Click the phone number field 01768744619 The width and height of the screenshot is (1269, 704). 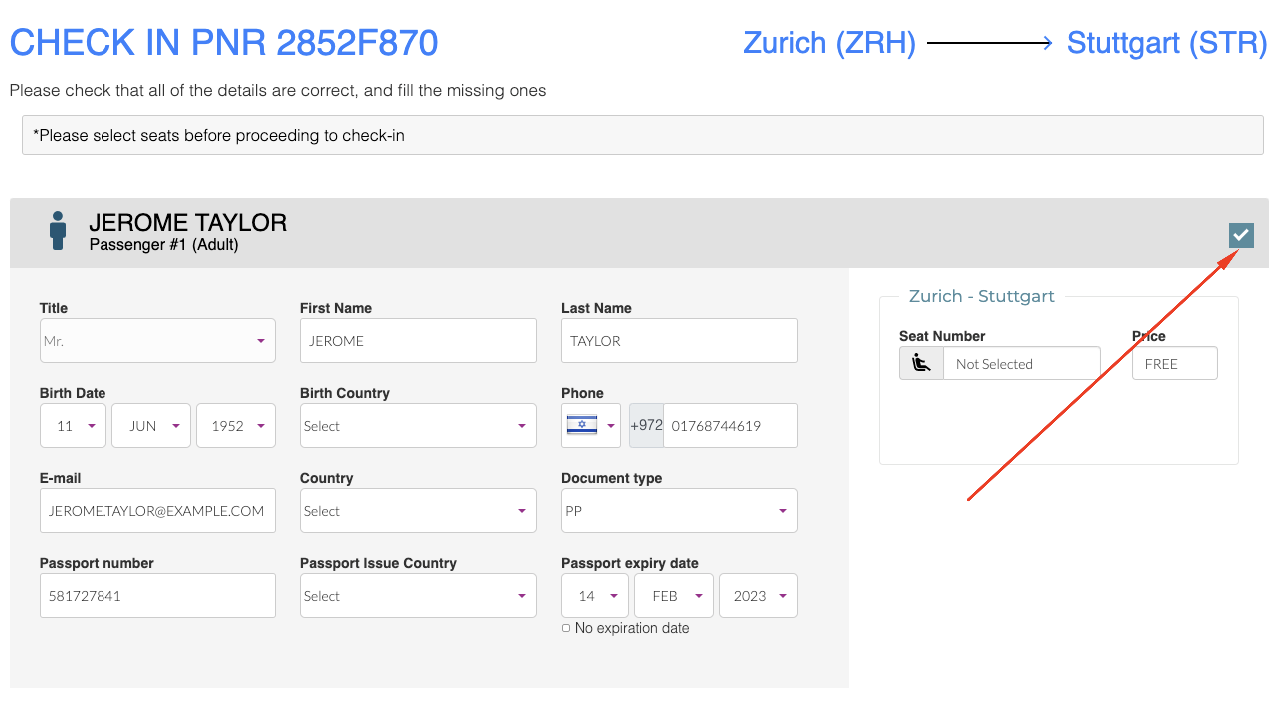[730, 426]
